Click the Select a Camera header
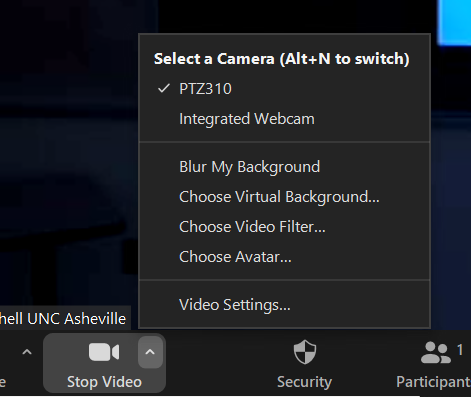The height and width of the screenshot is (397, 471). (x=281, y=59)
